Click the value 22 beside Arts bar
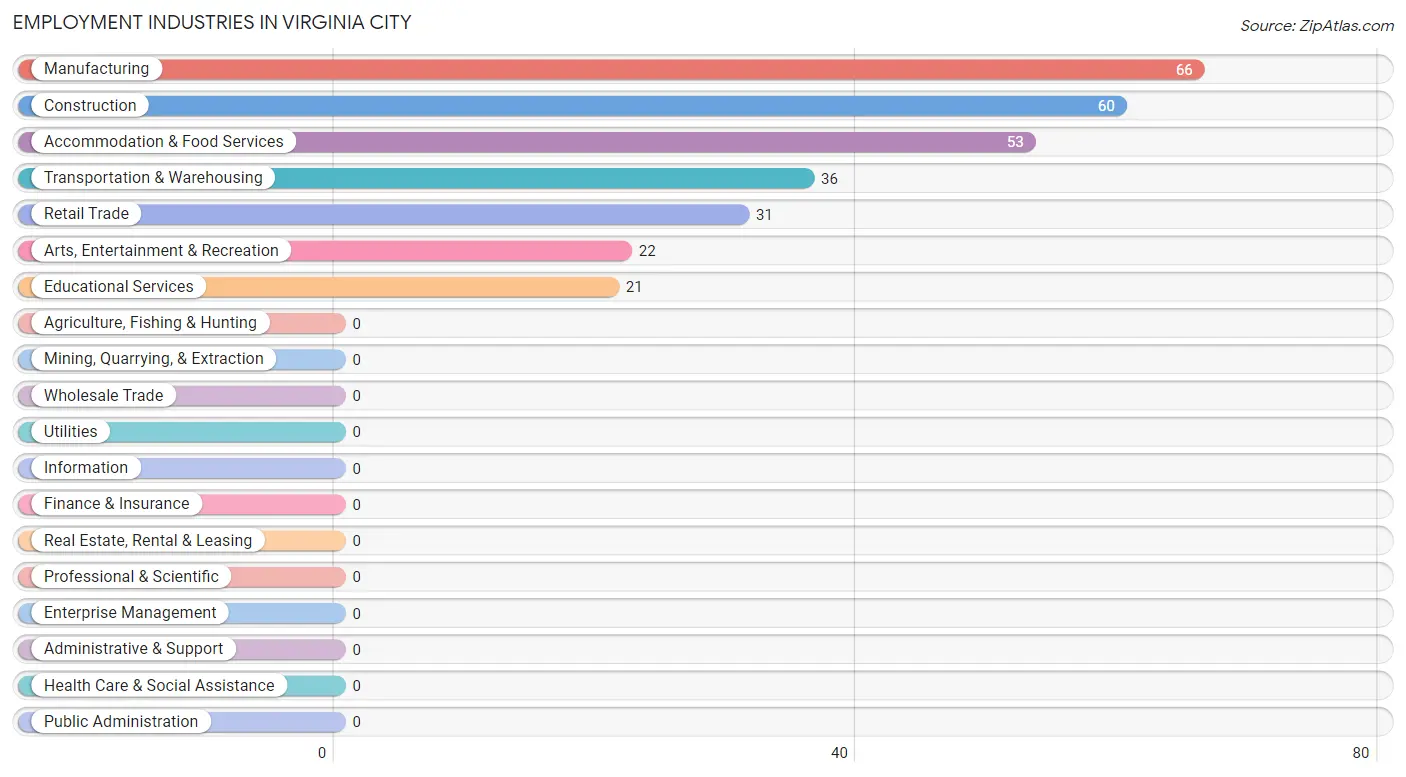This screenshot has height=777, width=1406. [x=647, y=251]
